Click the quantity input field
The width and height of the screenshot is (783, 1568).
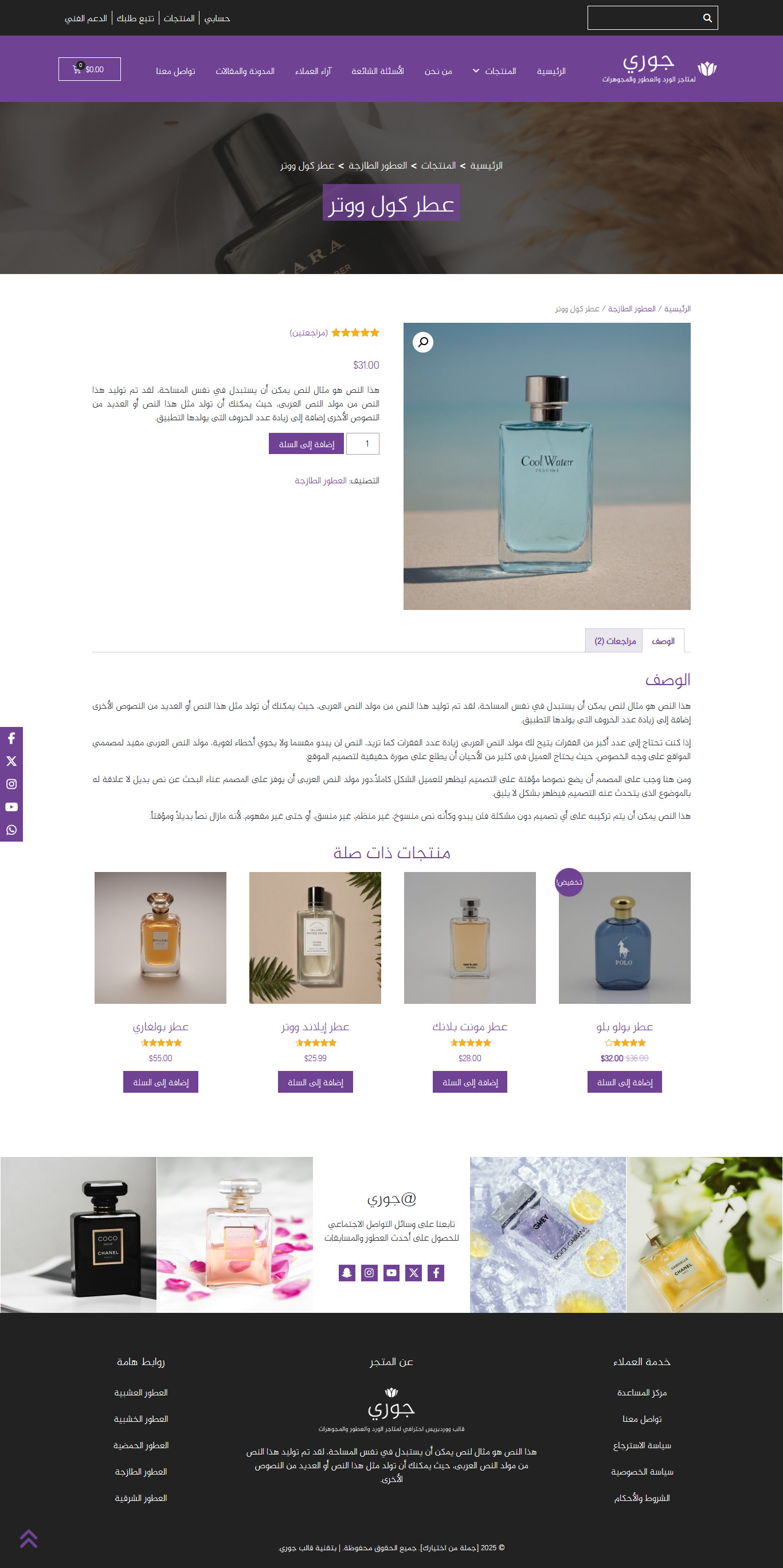coord(363,444)
